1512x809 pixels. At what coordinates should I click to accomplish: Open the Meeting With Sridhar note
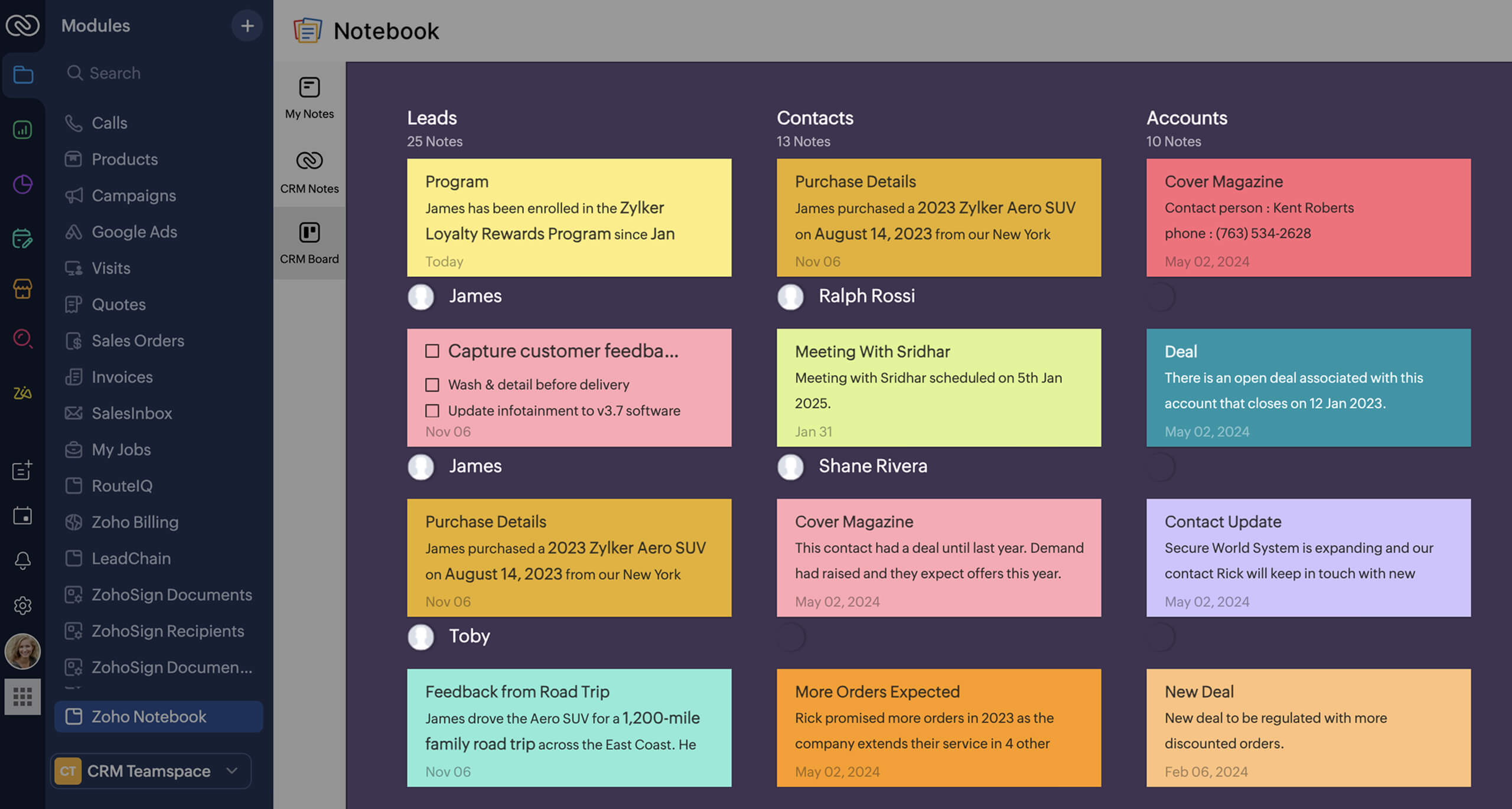(938, 388)
